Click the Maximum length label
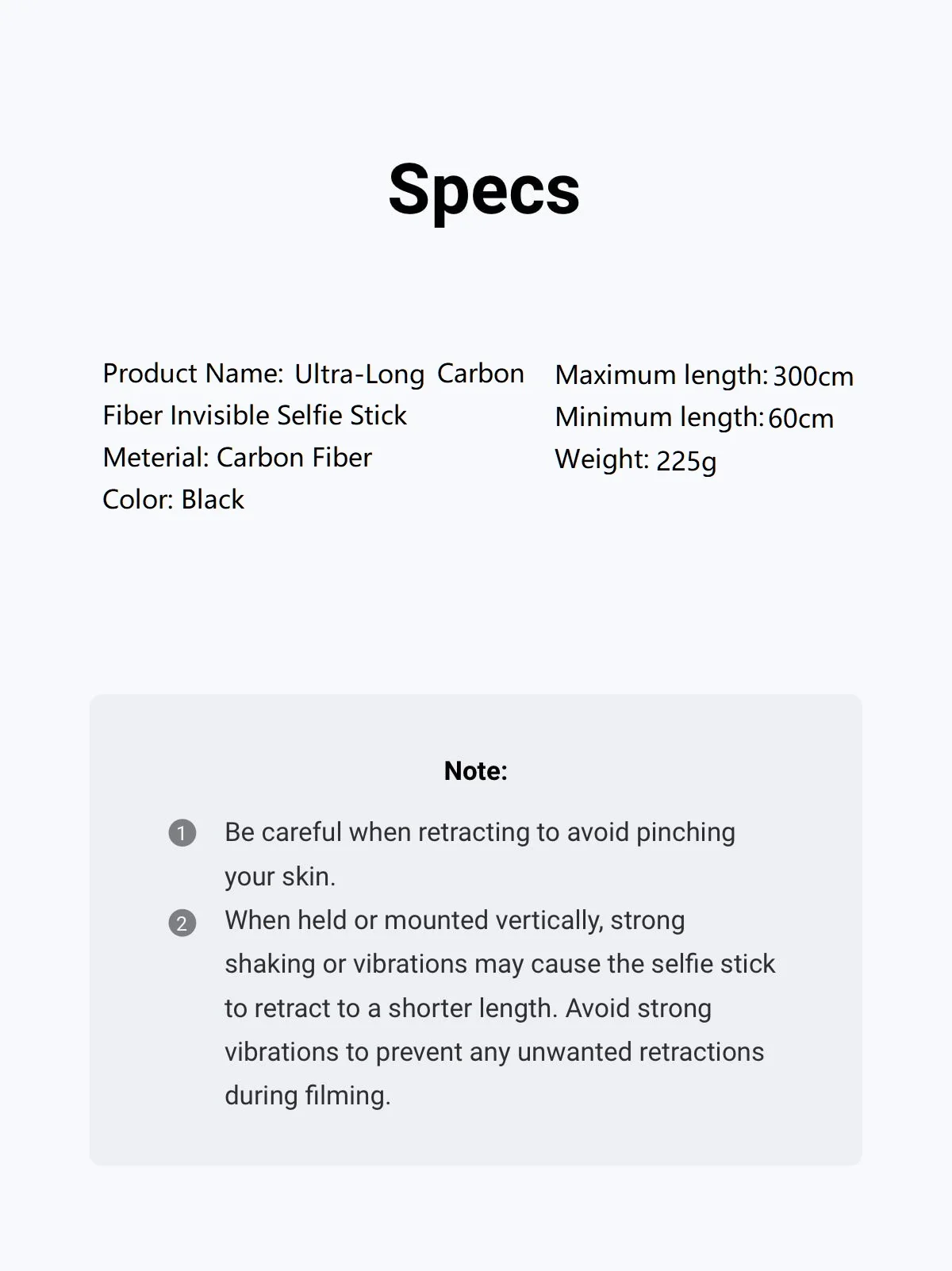 (x=662, y=375)
